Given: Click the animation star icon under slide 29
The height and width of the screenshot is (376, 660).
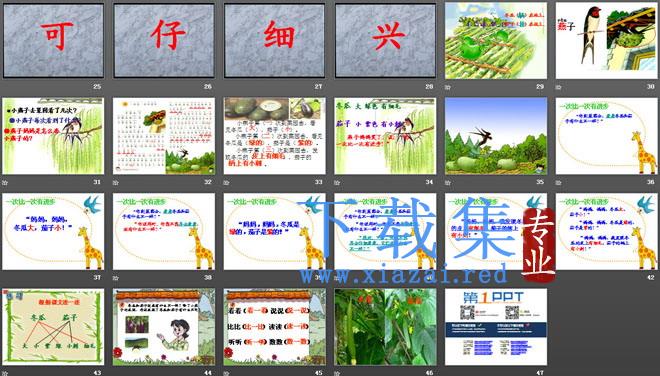Looking at the screenshot, I should tap(448, 87).
